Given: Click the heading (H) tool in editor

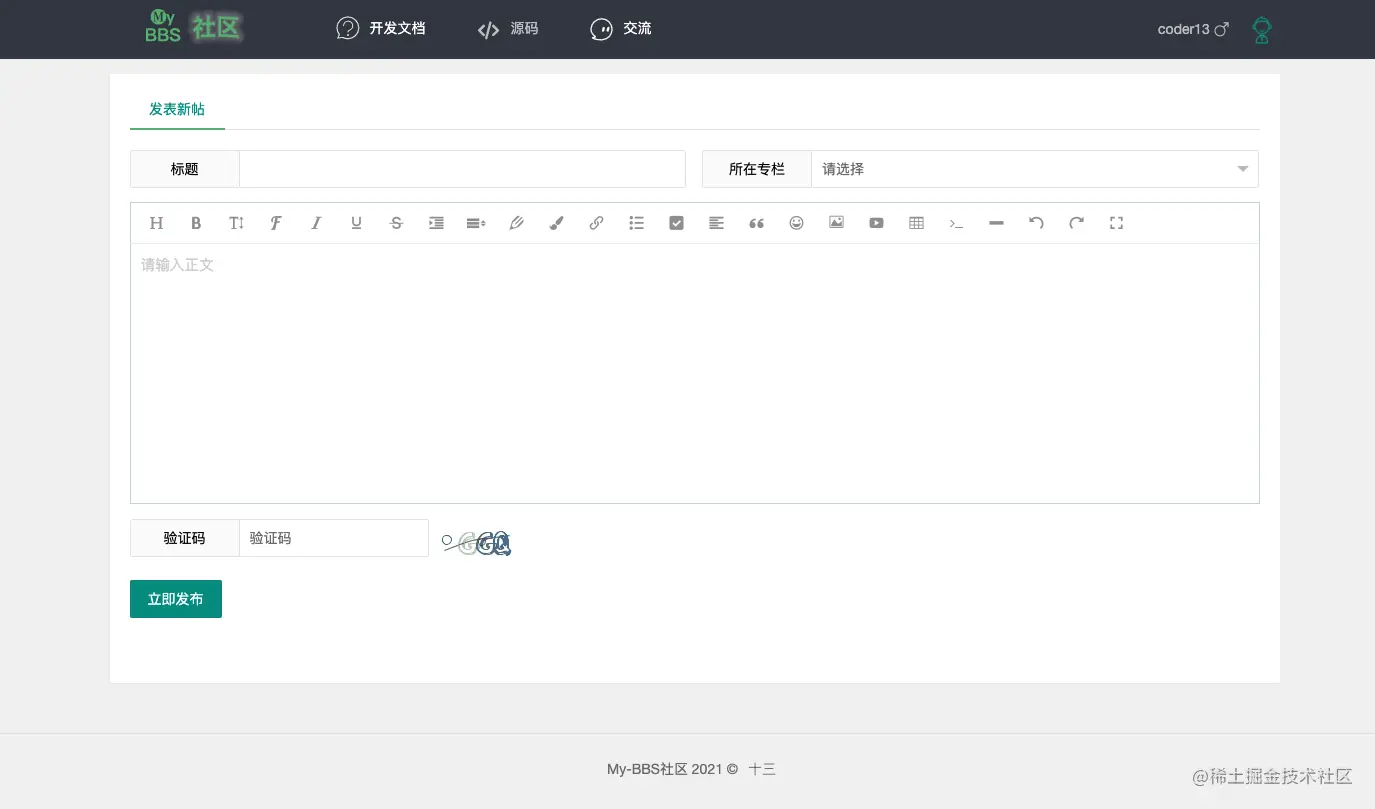Looking at the screenshot, I should coord(156,223).
